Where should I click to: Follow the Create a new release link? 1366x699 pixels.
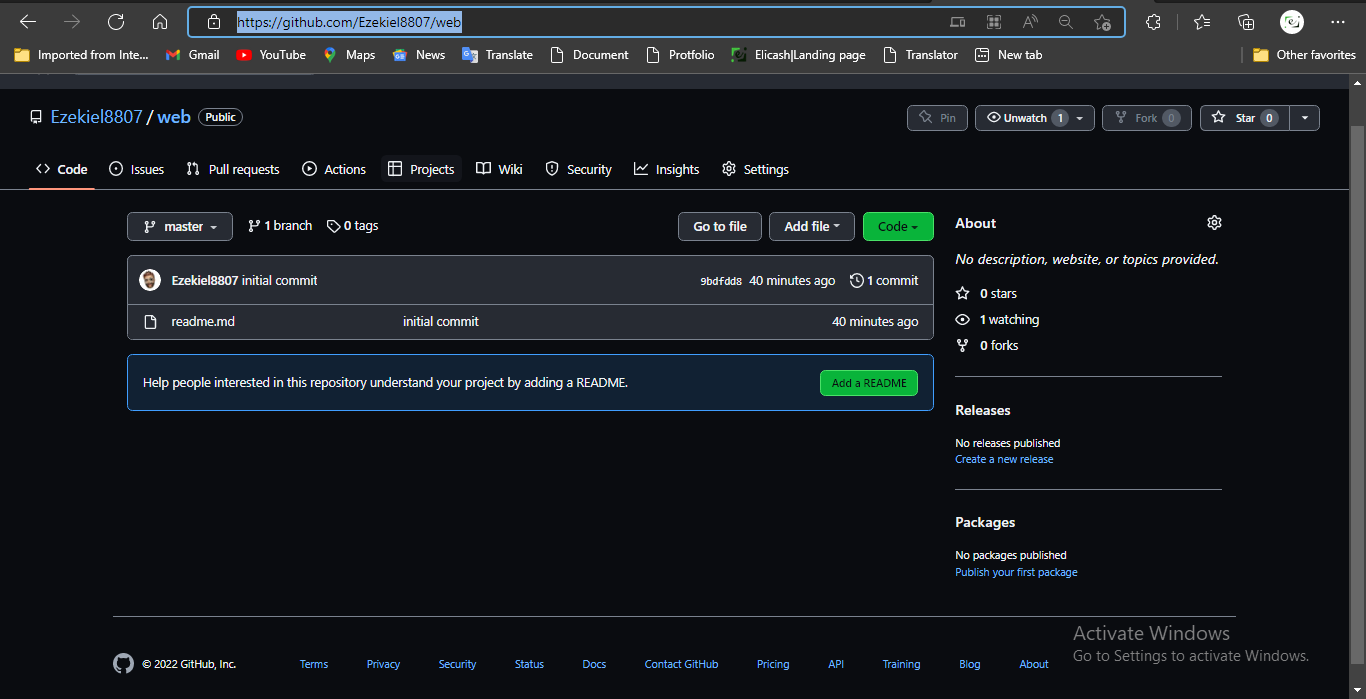coord(1004,460)
